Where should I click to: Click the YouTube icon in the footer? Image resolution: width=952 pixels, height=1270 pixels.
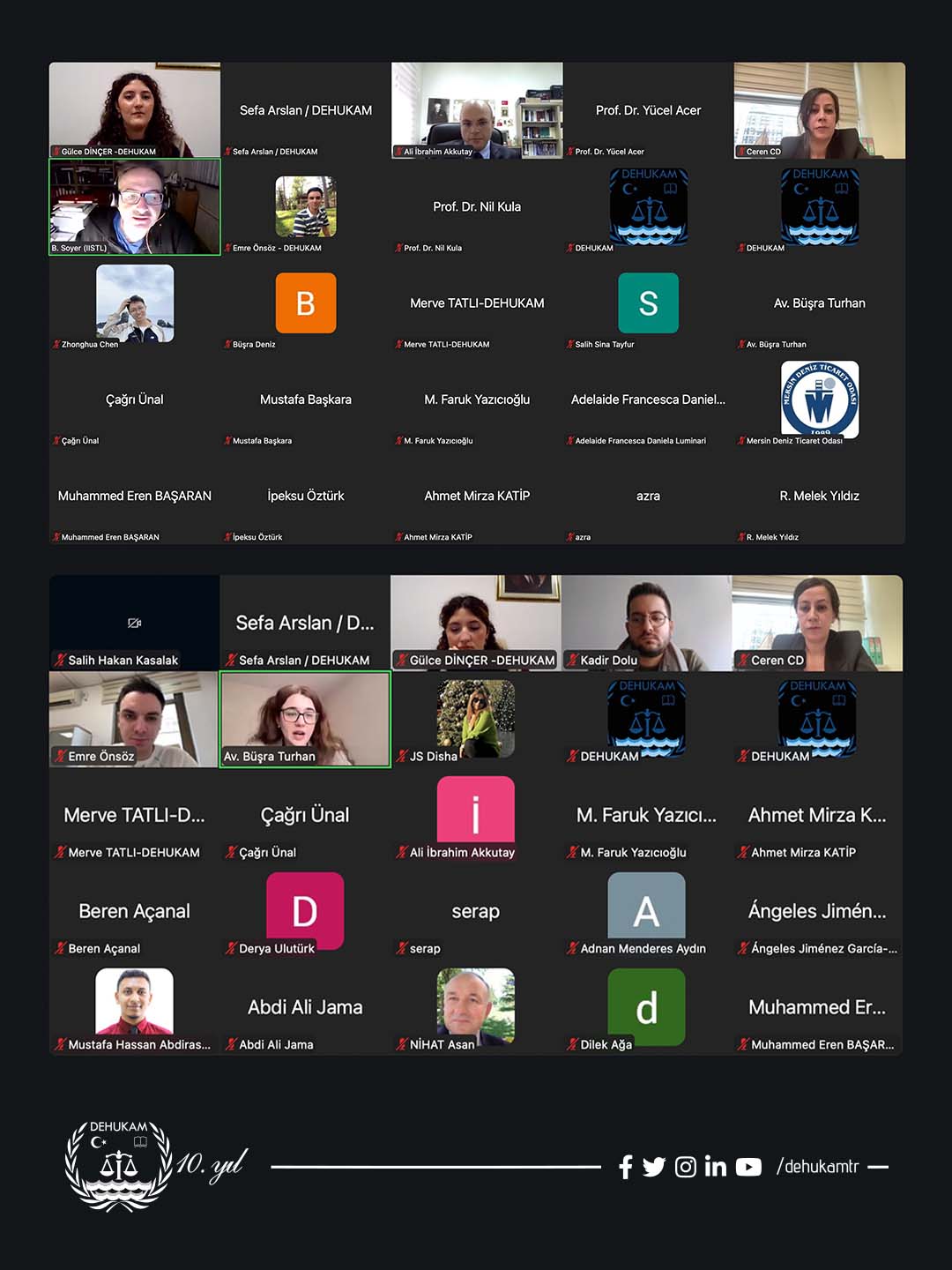[x=748, y=1167]
